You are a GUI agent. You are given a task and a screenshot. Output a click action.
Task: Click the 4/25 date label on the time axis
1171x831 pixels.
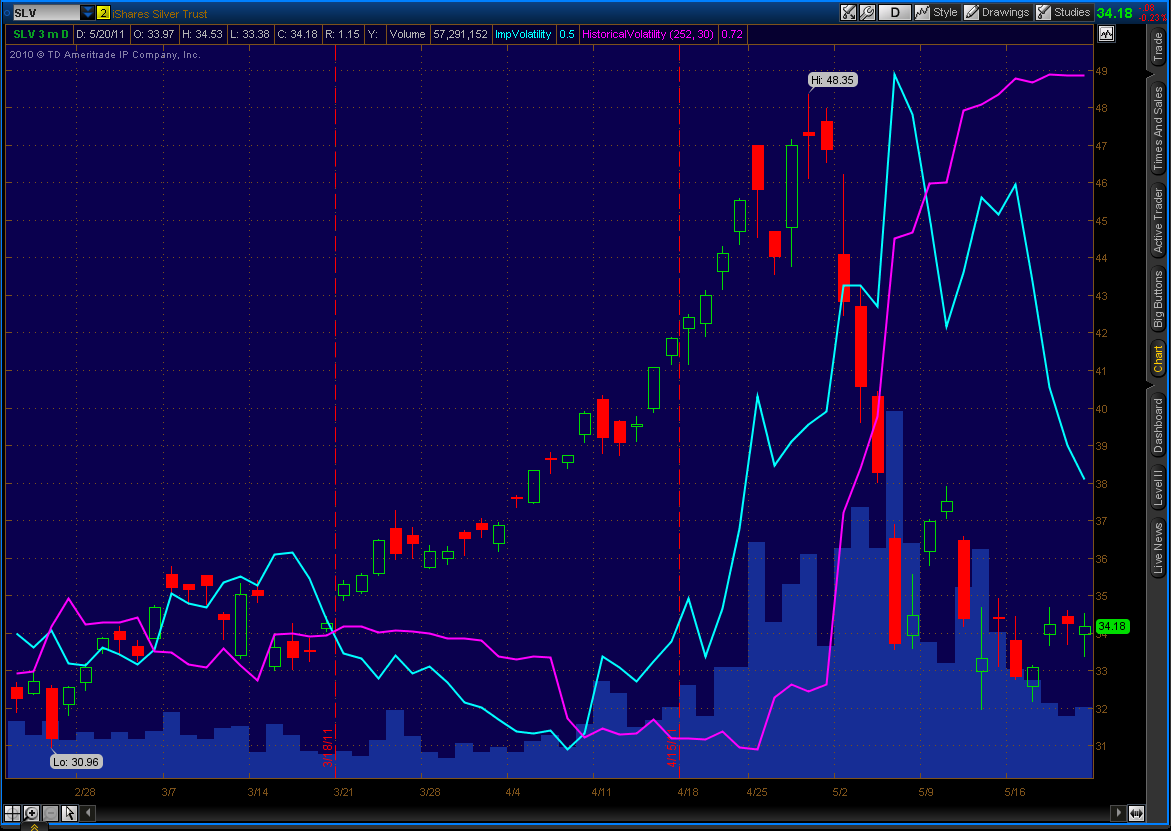(x=757, y=792)
